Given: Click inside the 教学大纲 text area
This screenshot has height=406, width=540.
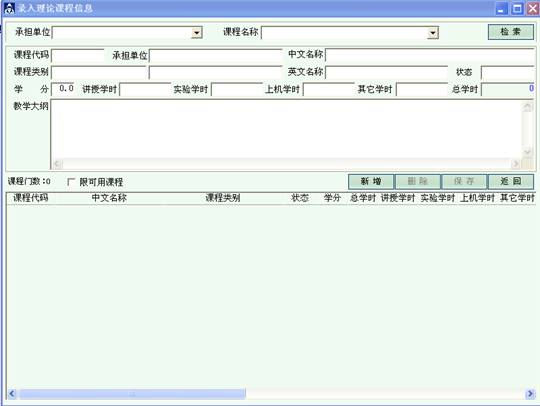Looking at the screenshot, I should click(286, 129).
